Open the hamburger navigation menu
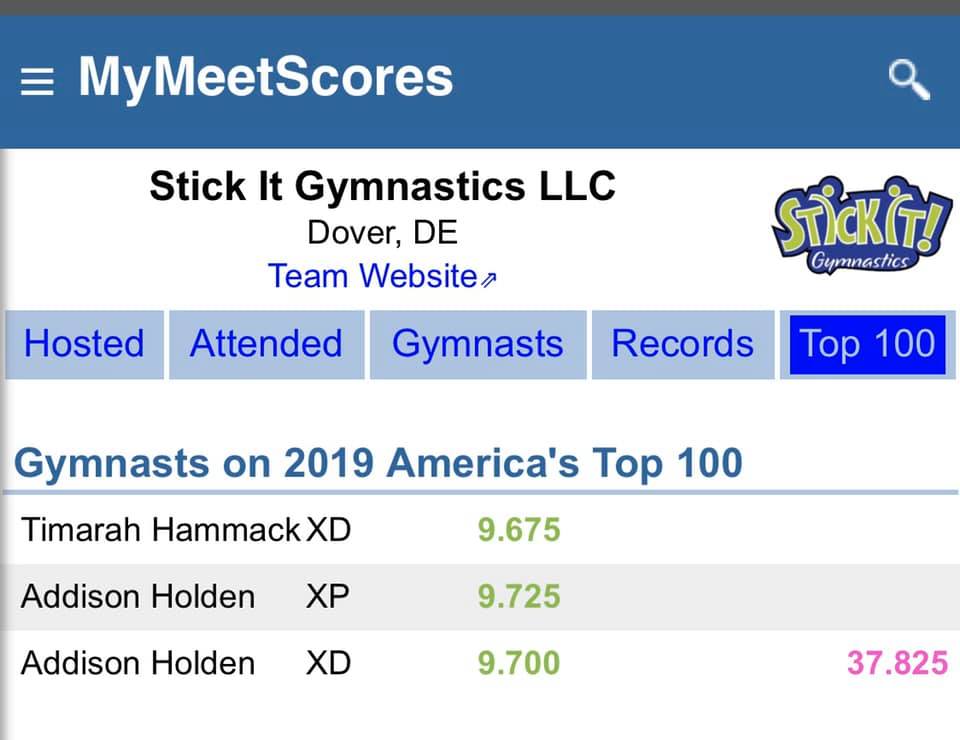 (x=37, y=81)
